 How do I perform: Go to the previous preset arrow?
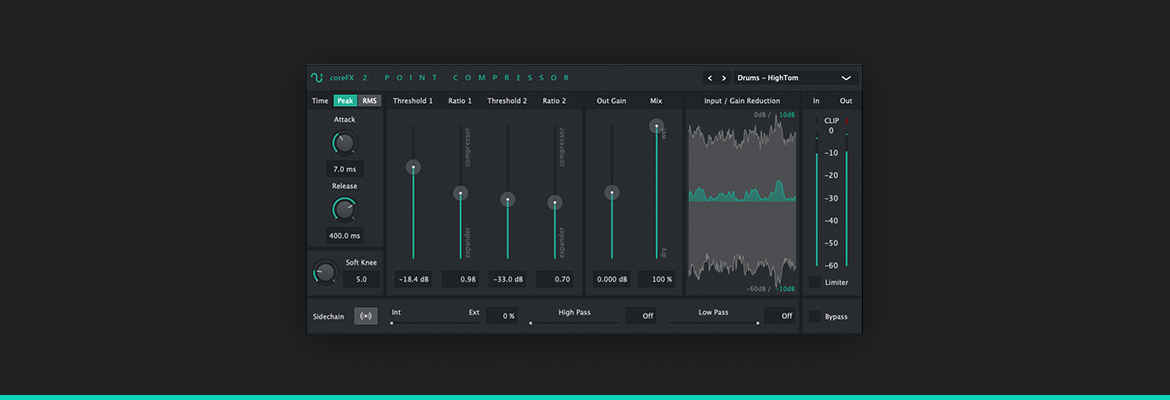[x=710, y=77]
